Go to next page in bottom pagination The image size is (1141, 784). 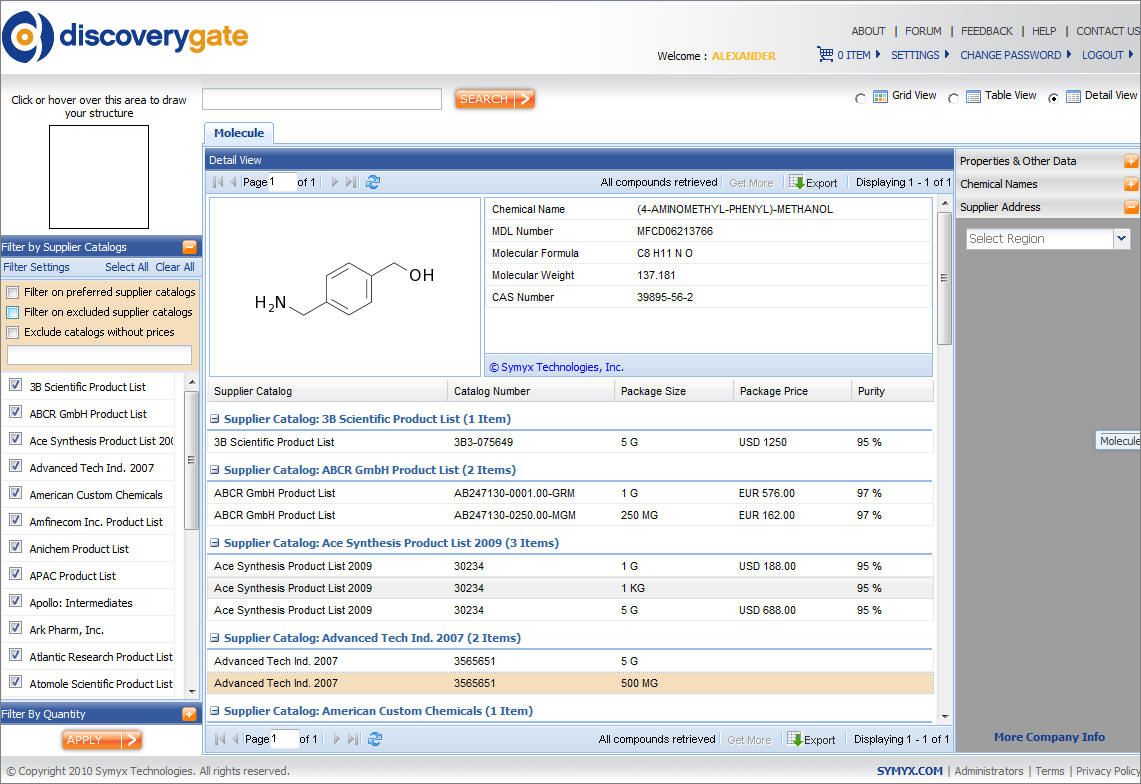pyautogui.click(x=335, y=739)
